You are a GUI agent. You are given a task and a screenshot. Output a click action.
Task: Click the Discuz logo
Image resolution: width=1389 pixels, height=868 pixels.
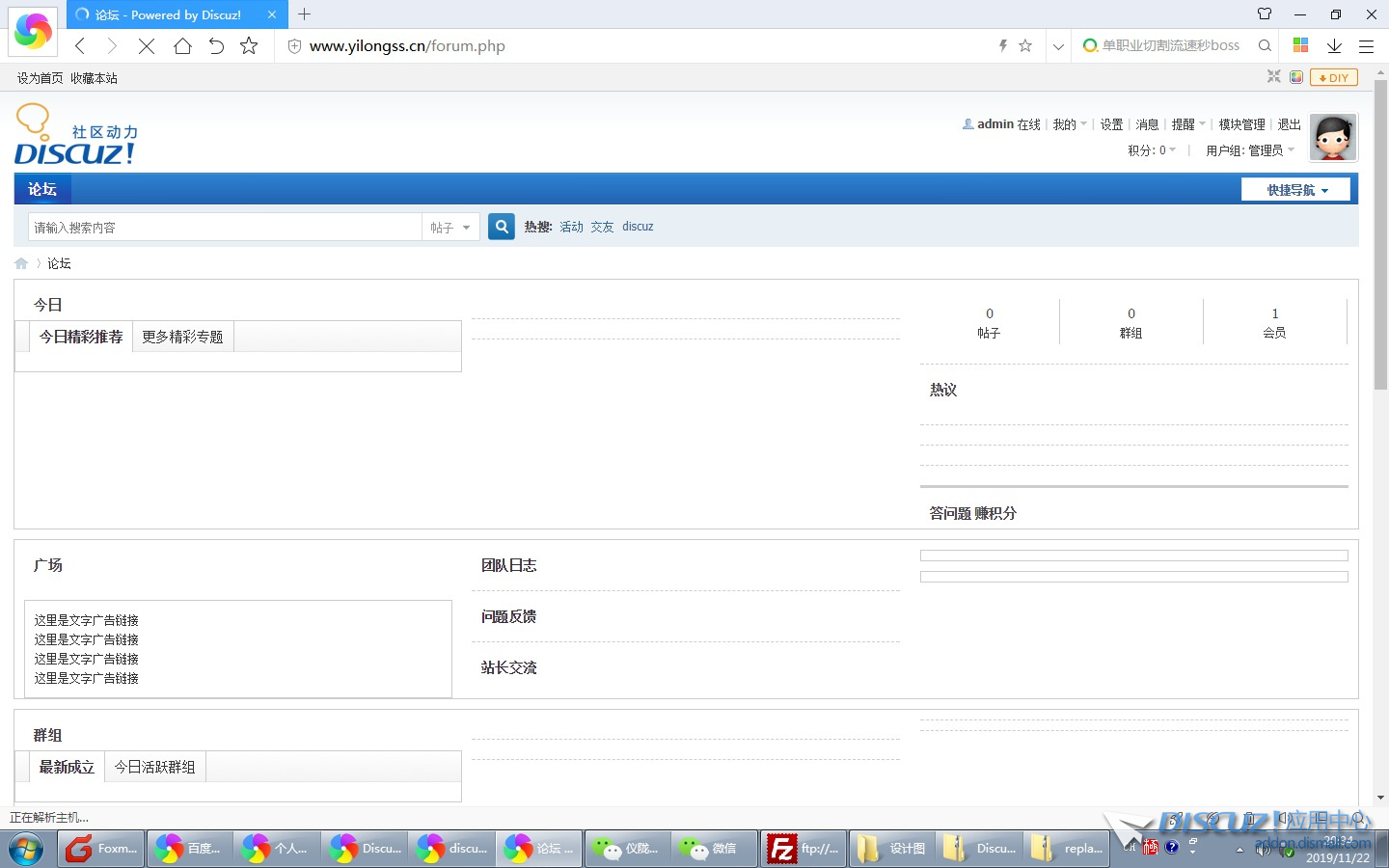click(76, 135)
